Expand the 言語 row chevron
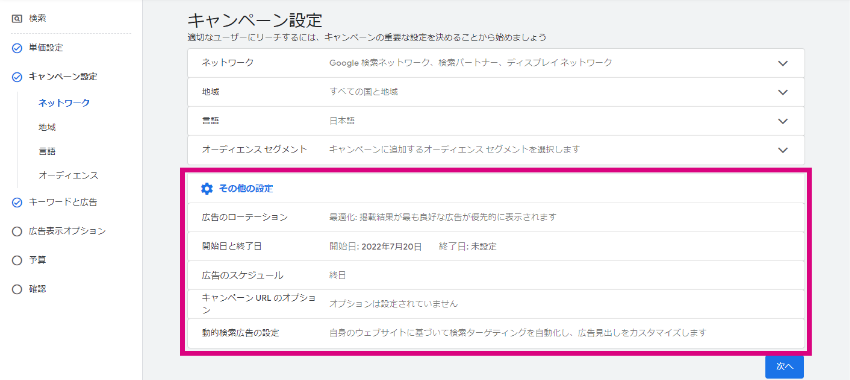 point(782,121)
